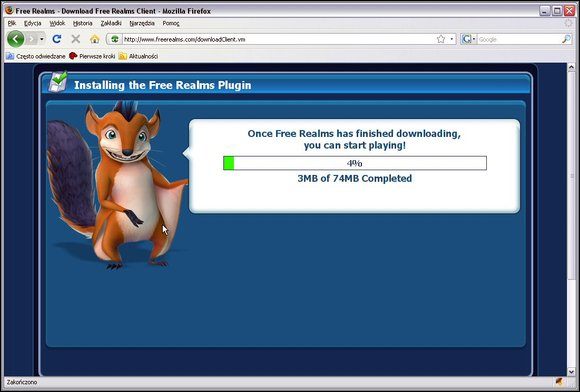Open the Edycja menu
The image size is (580, 392).
click(33, 23)
